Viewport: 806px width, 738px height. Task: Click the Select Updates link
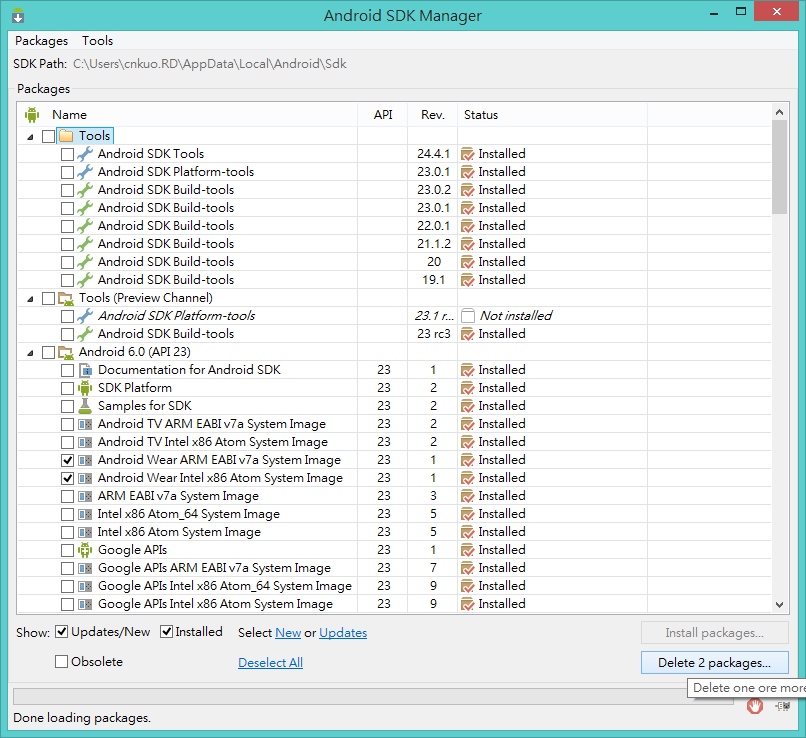pos(343,633)
